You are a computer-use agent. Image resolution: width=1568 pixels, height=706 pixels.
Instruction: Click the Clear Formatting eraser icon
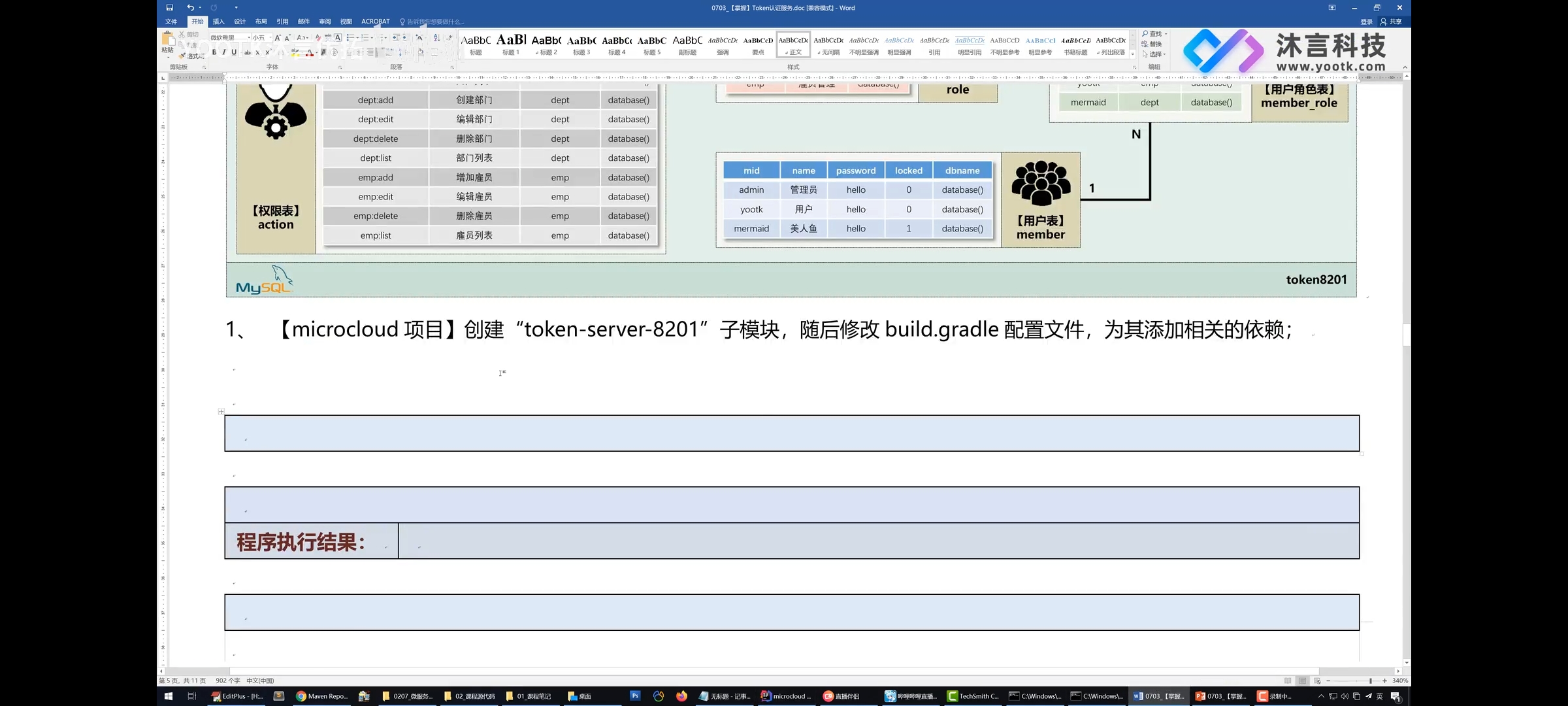tap(318, 38)
